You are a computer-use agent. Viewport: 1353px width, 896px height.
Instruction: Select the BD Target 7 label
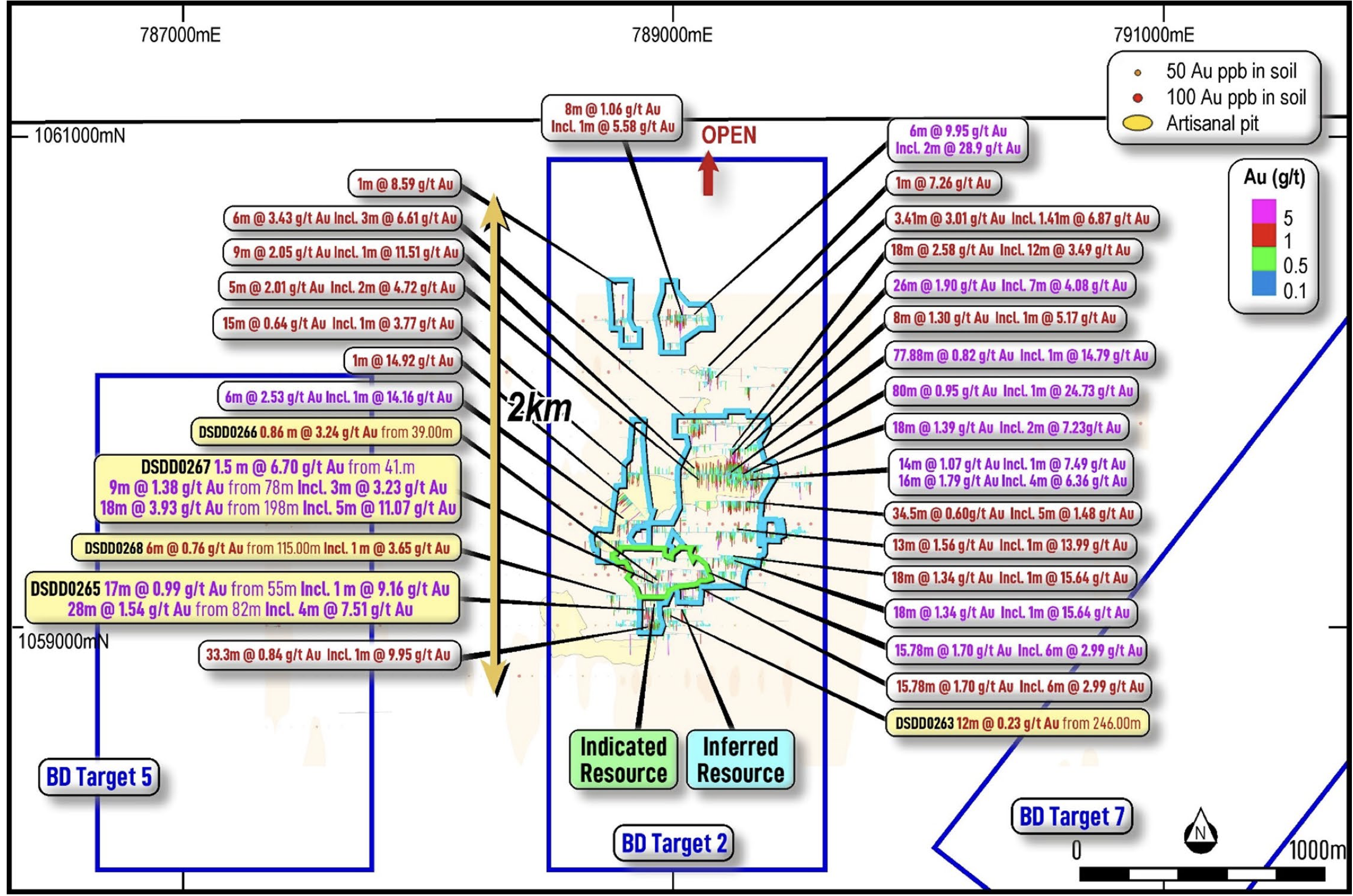click(1071, 817)
